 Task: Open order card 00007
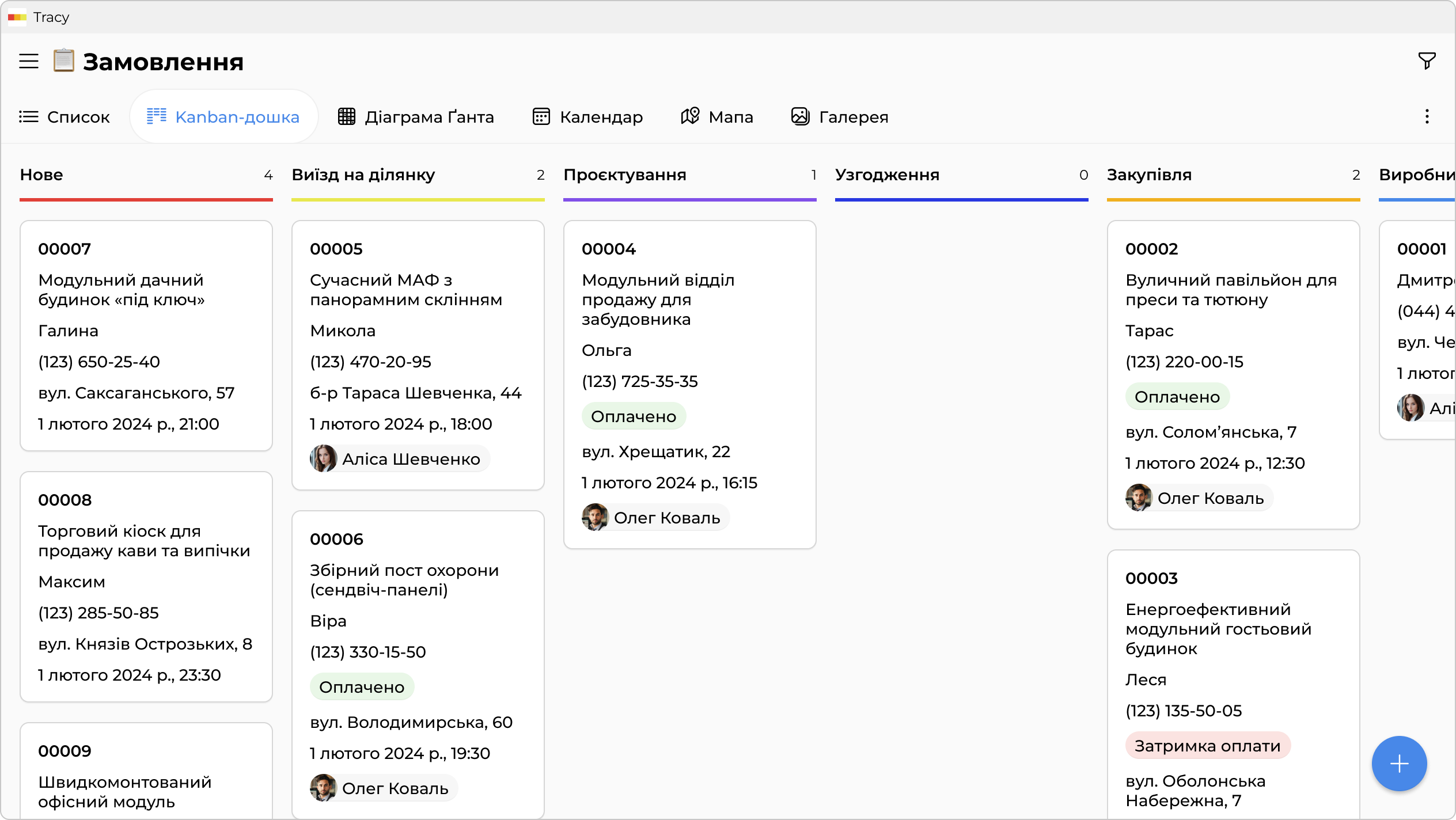click(x=146, y=335)
